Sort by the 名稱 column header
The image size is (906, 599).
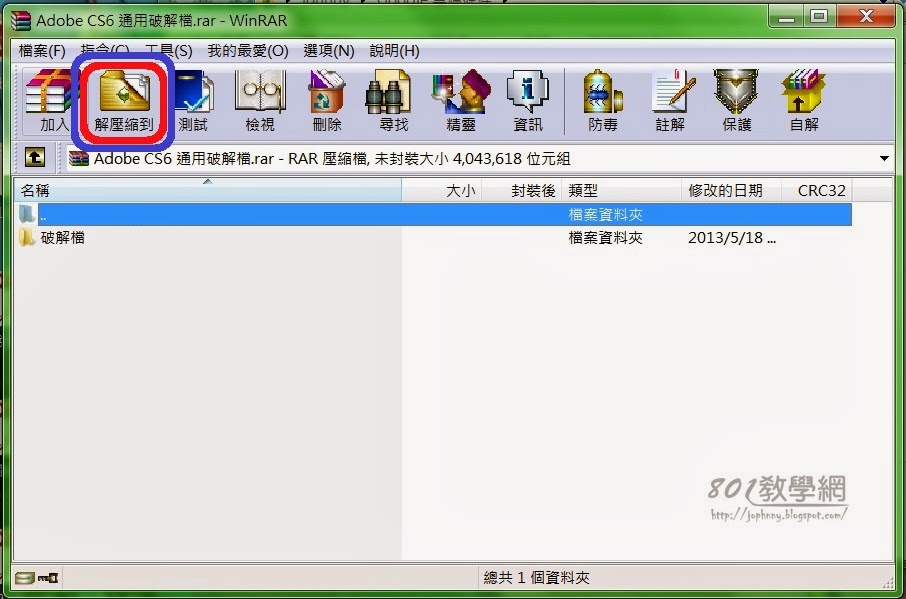pos(208,190)
